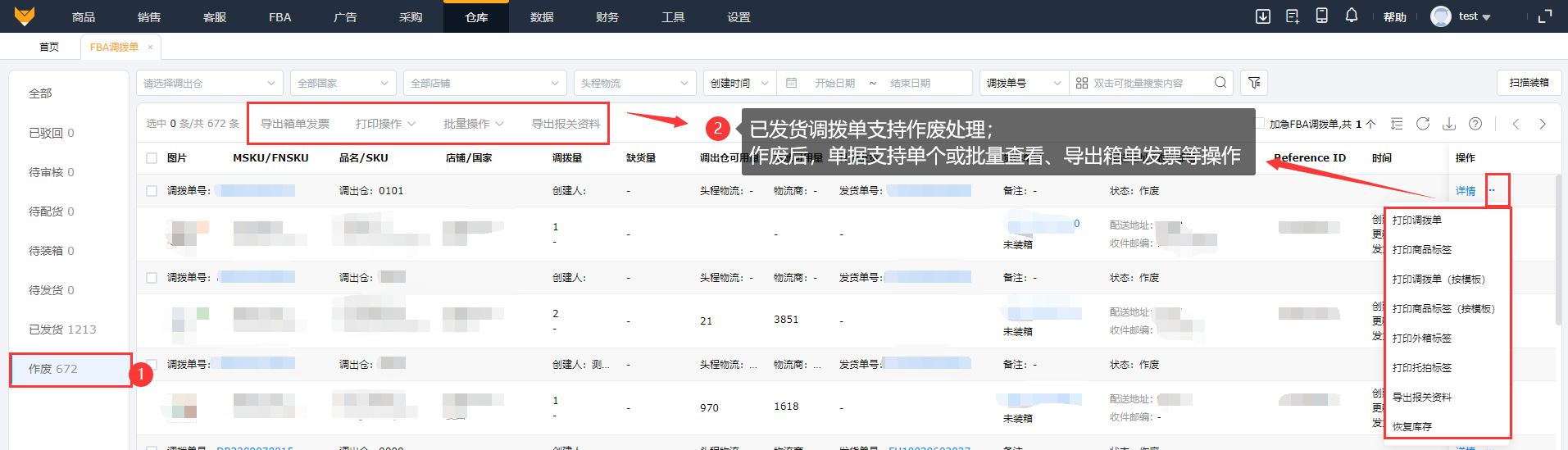Viewport: 1568px width, 450px height.
Task: Toggle fullscreen expand icon
Action: coord(1545,16)
